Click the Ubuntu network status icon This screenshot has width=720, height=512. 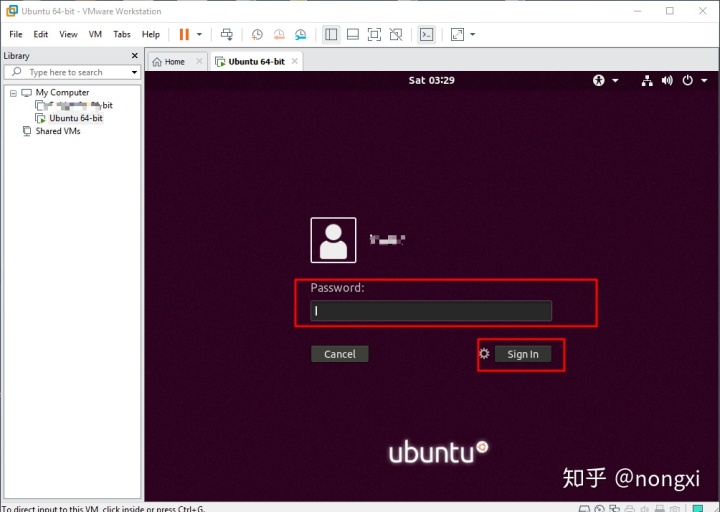click(x=647, y=81)
